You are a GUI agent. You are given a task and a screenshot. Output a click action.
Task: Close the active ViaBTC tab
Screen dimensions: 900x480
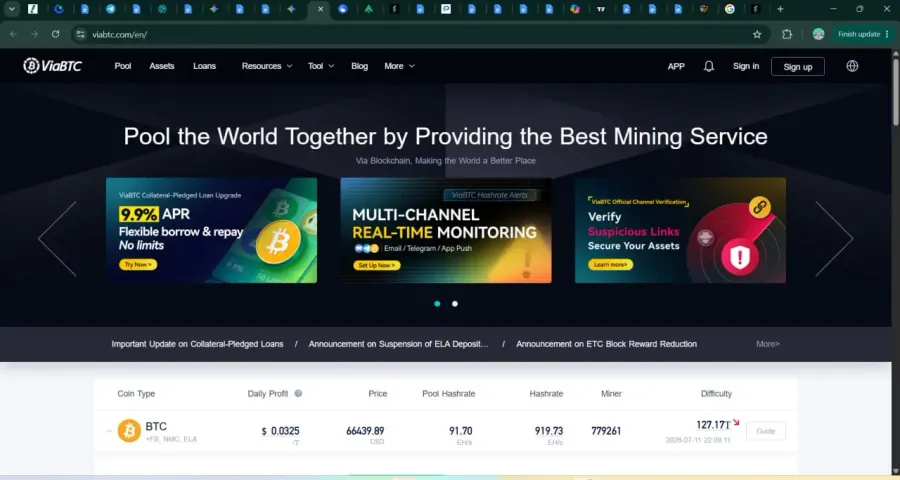[320, 9]
